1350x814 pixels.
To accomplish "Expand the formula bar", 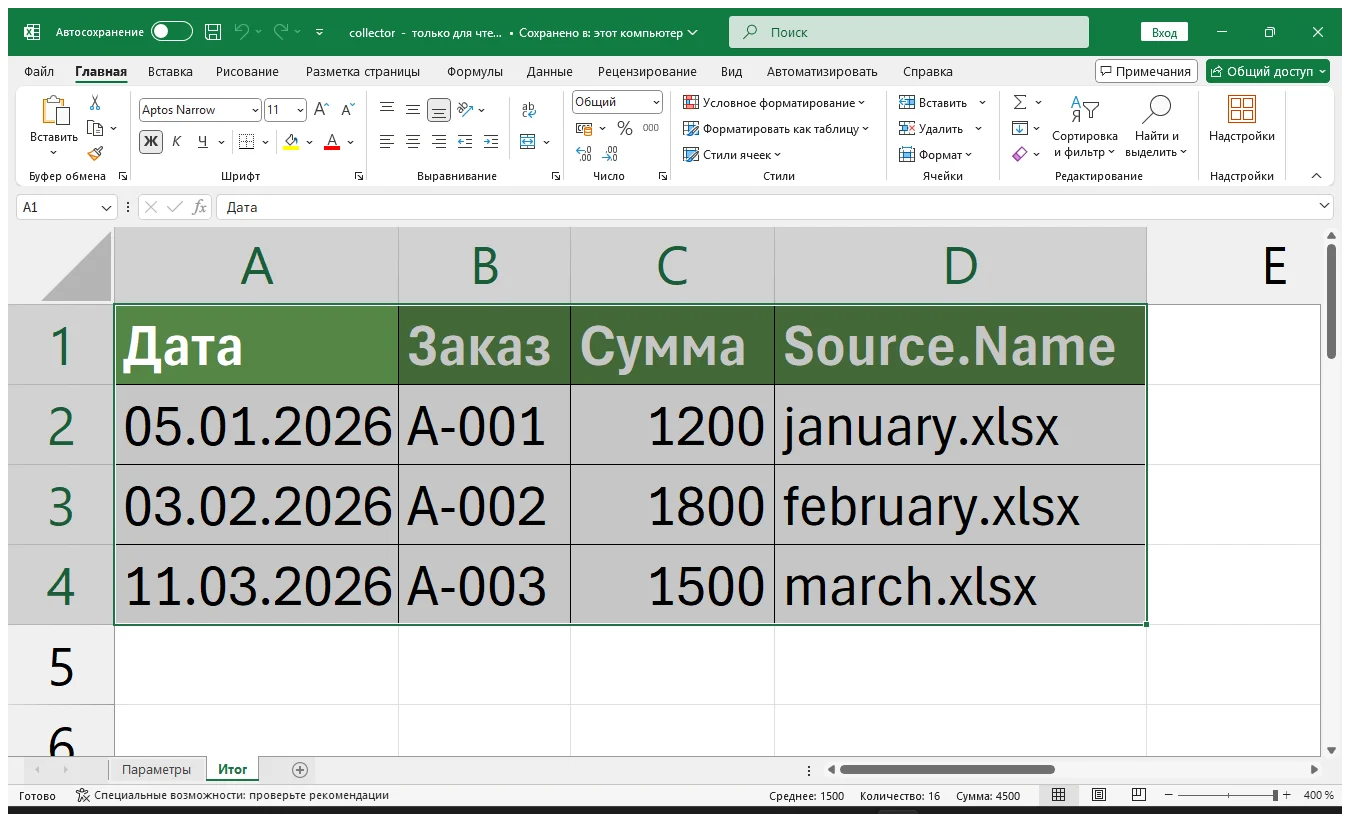I will 1325,206.
